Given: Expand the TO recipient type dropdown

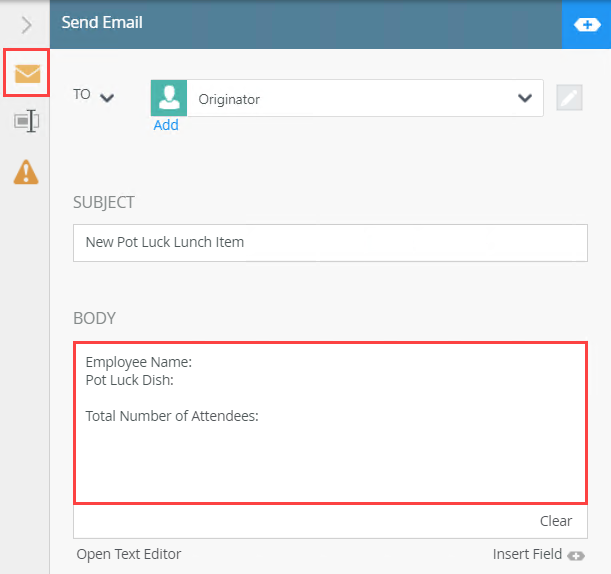Looking at the screenshot, I should tap(107, 97).
